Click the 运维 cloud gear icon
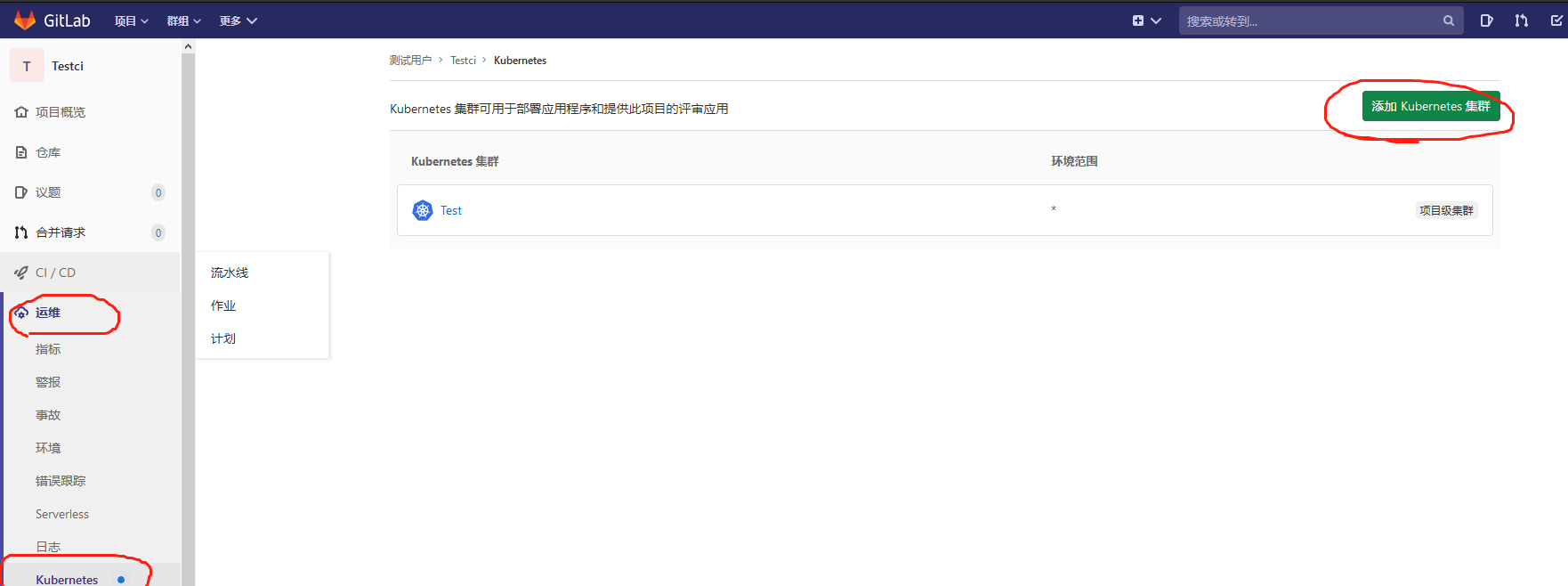The height and width of the screenshot is (586, 1568). point(21,313)
